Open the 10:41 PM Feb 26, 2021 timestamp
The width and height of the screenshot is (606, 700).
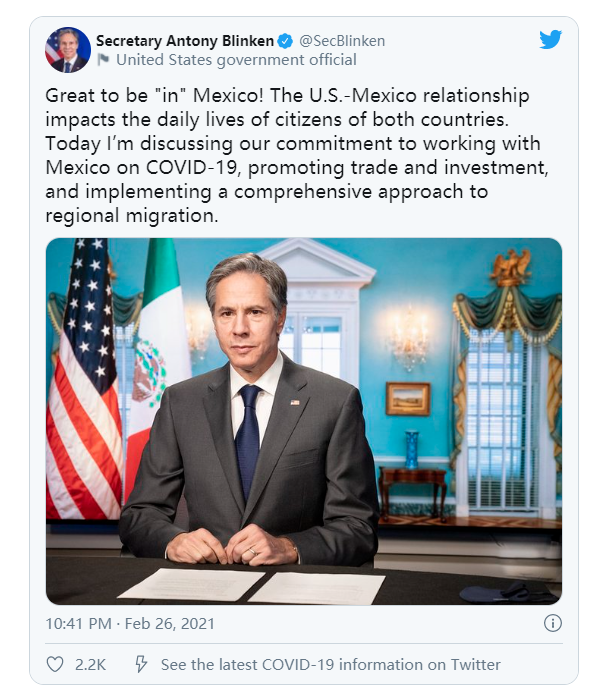[130, 623]
